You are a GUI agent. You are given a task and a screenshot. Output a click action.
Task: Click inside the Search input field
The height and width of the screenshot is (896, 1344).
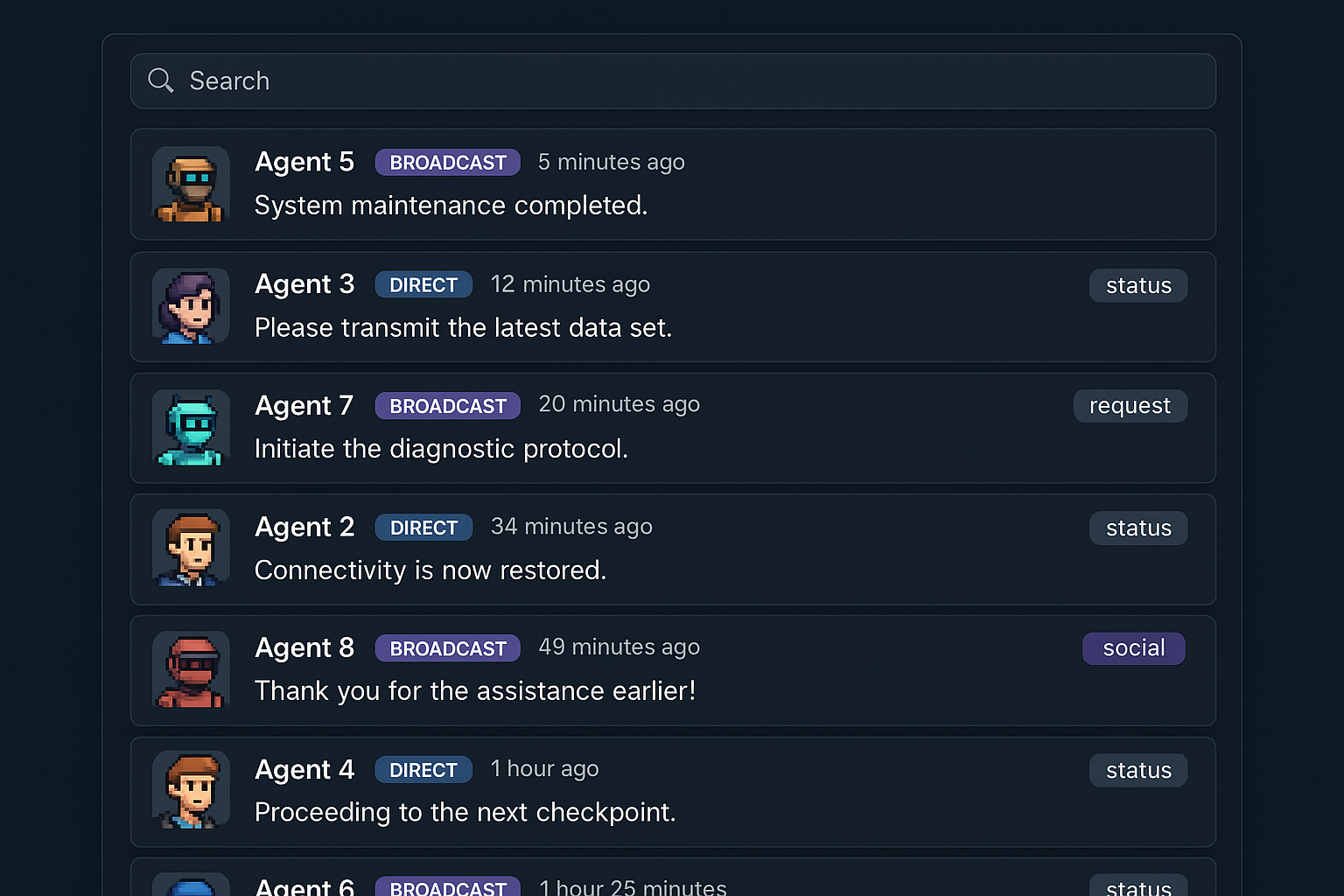click(612, 80)
